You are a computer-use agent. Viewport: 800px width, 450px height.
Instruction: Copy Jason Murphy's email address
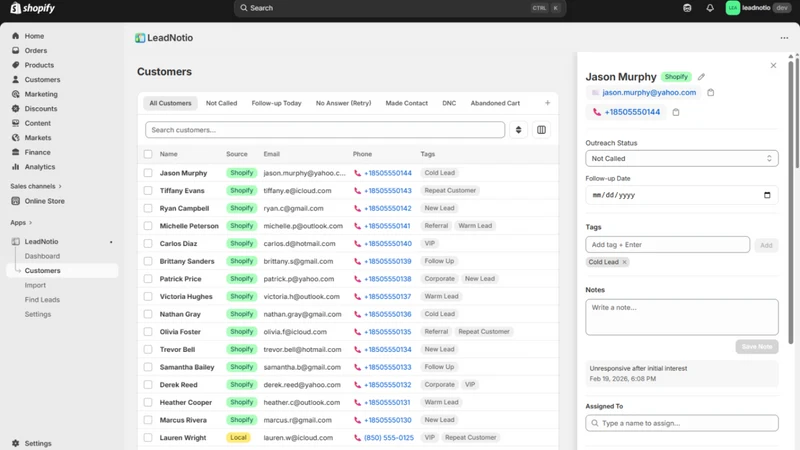[711, 92]
